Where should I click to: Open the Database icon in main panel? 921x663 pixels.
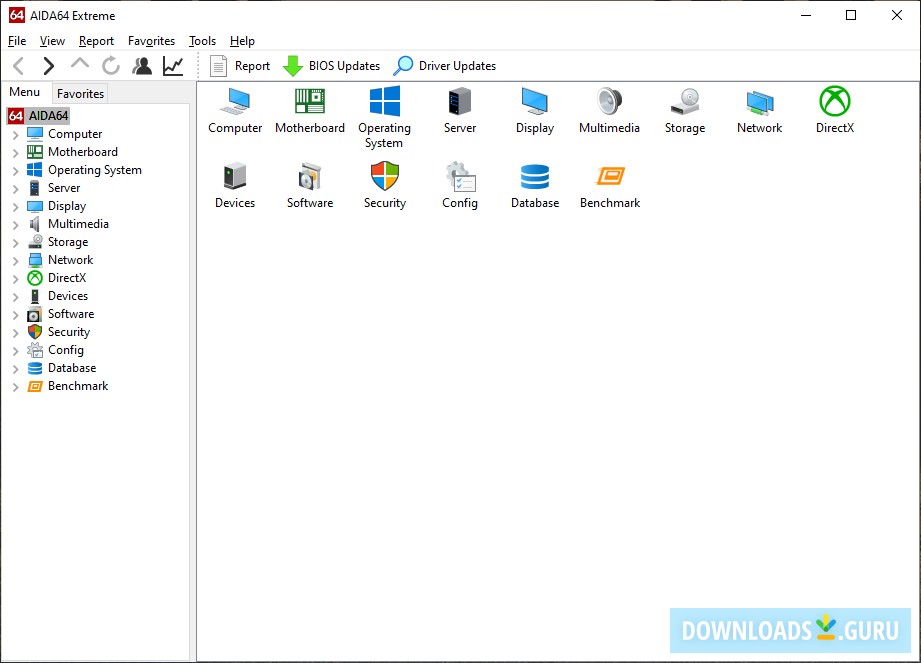point(535,177)
